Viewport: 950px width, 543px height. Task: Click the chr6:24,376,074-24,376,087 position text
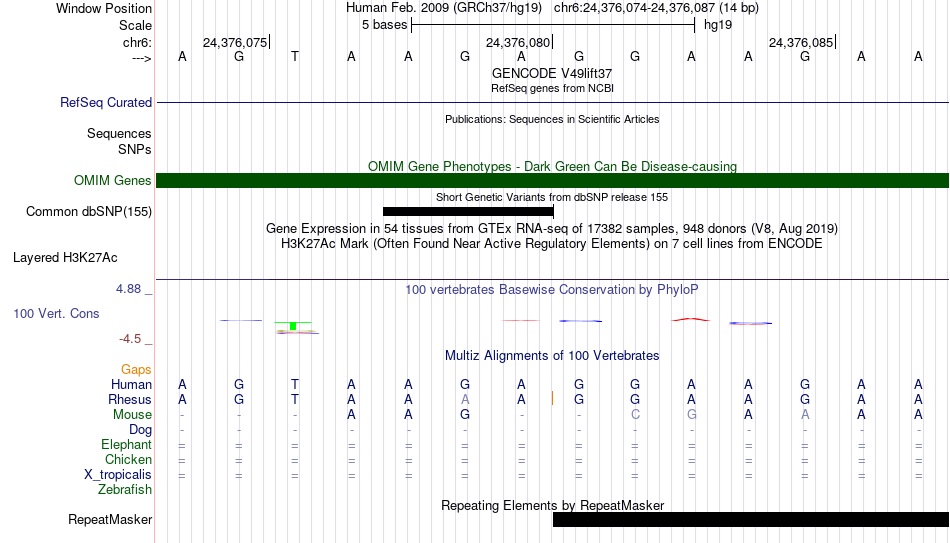656,8
